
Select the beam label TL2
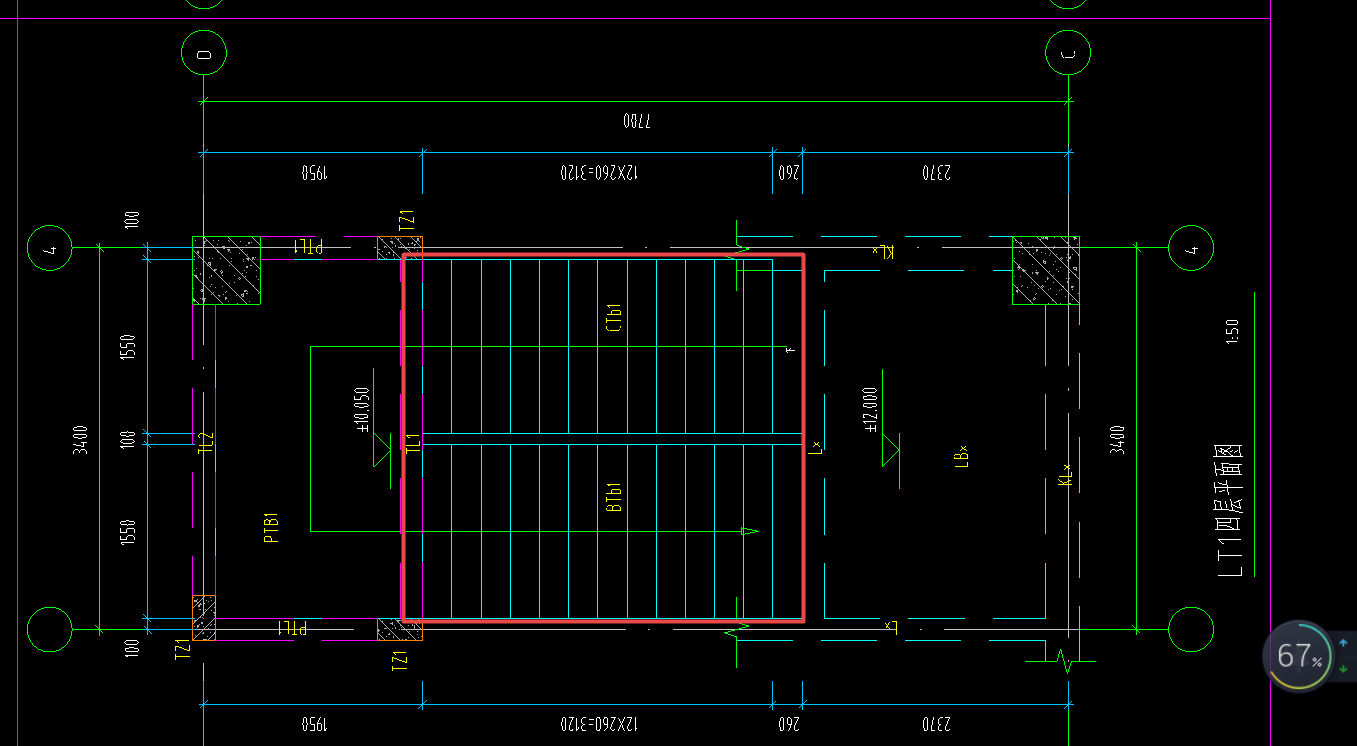tap(205, 444)
